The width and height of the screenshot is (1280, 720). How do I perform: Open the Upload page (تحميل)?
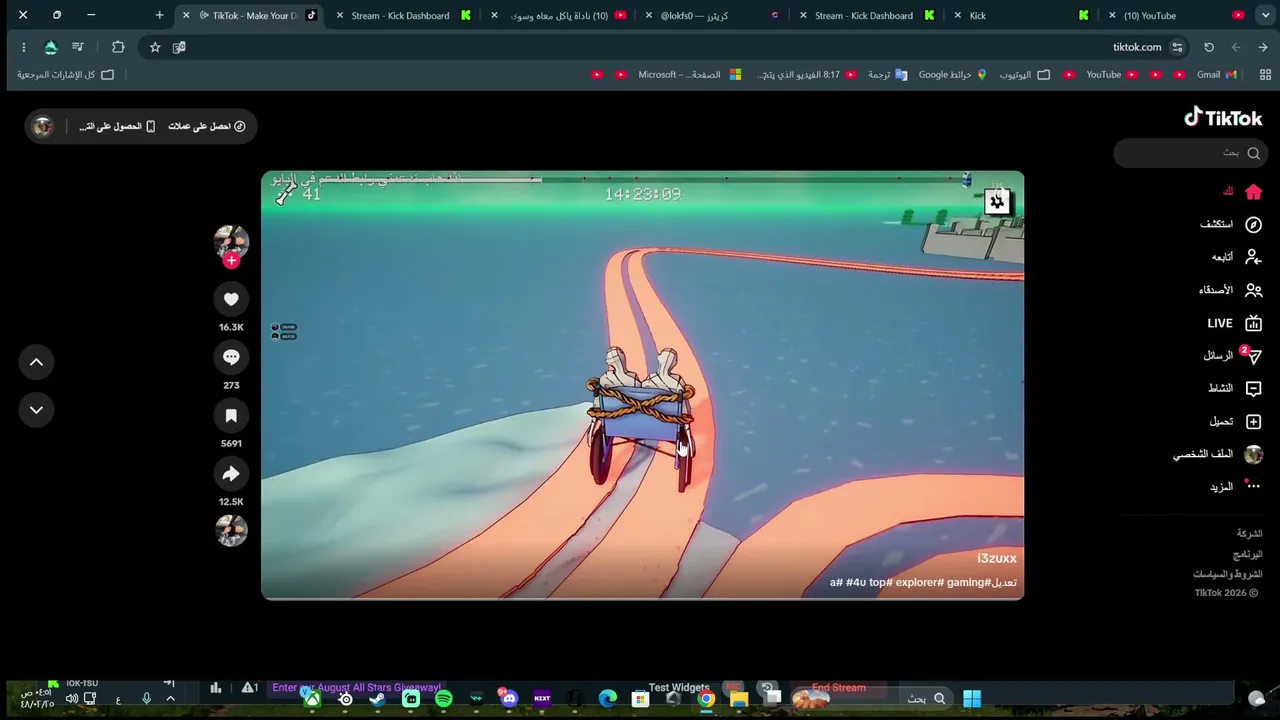point(1236,421)
